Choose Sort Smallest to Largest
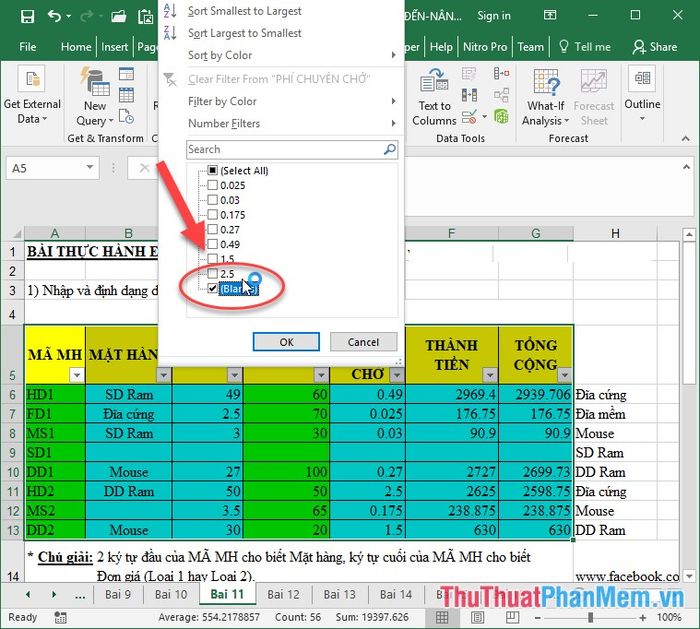Screen dimensions: 700x629 point(244,11)
